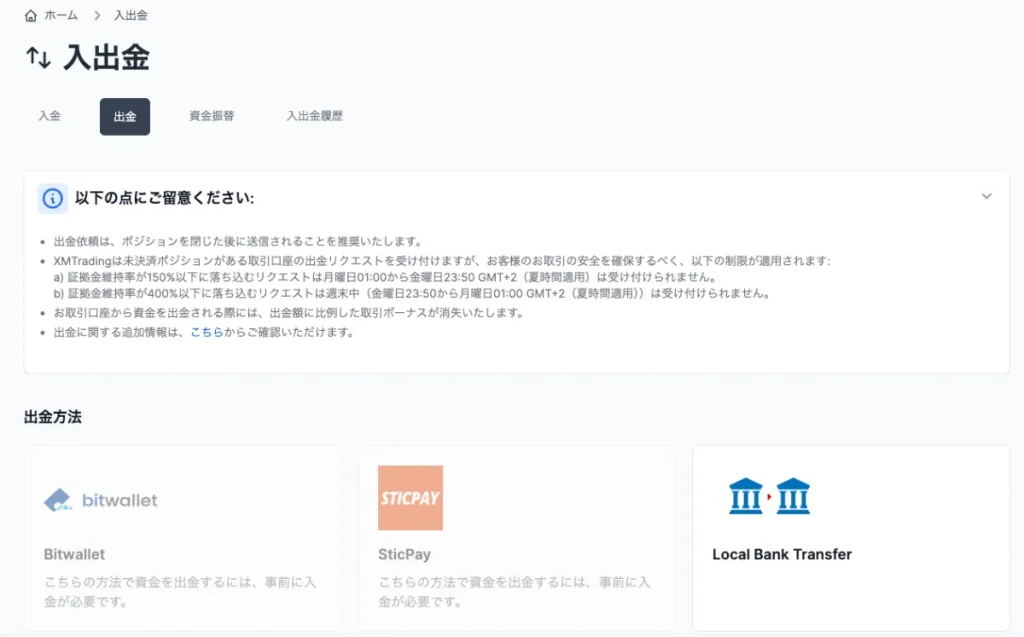
Task: Click the twin bank buildings icon for Local Bank Transfer
Action: (770, 495)
